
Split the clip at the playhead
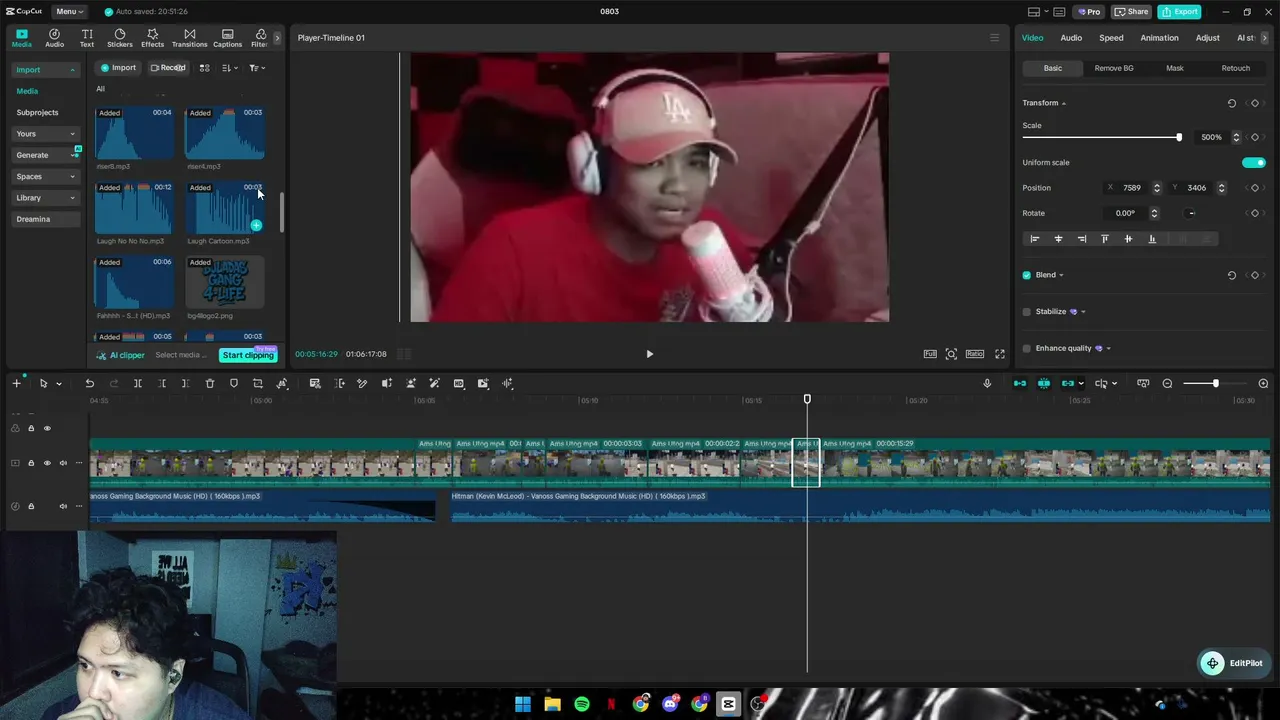click(x=138, y=384)
